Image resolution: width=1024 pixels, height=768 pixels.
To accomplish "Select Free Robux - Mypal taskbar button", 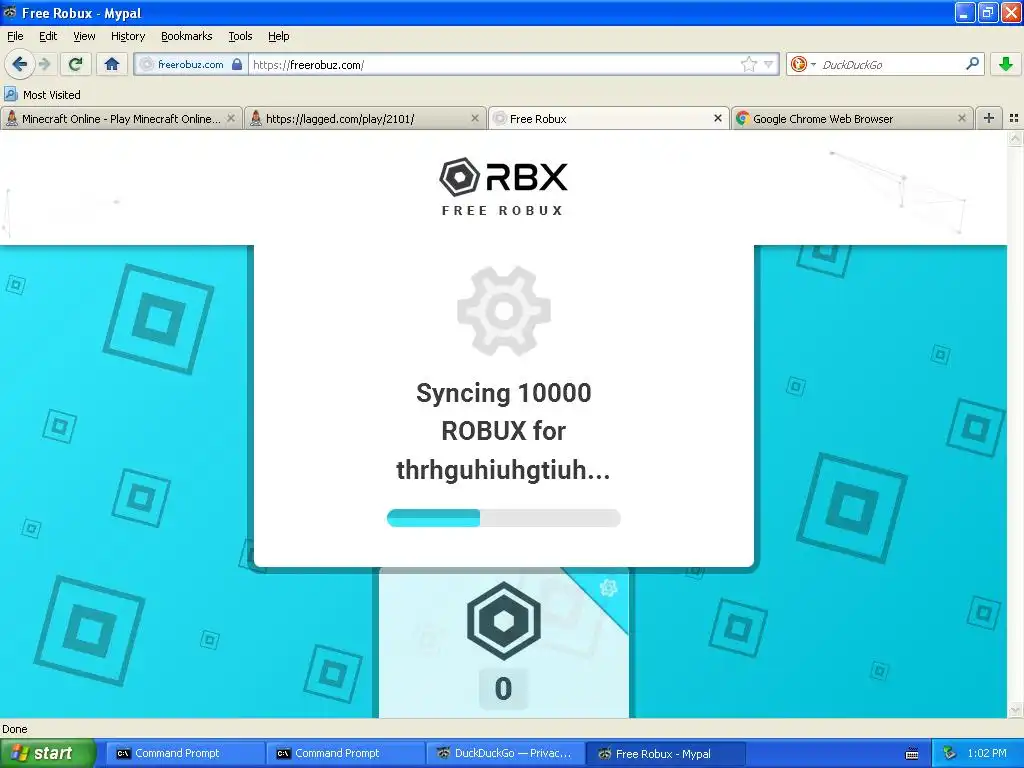I will point(664,753).
